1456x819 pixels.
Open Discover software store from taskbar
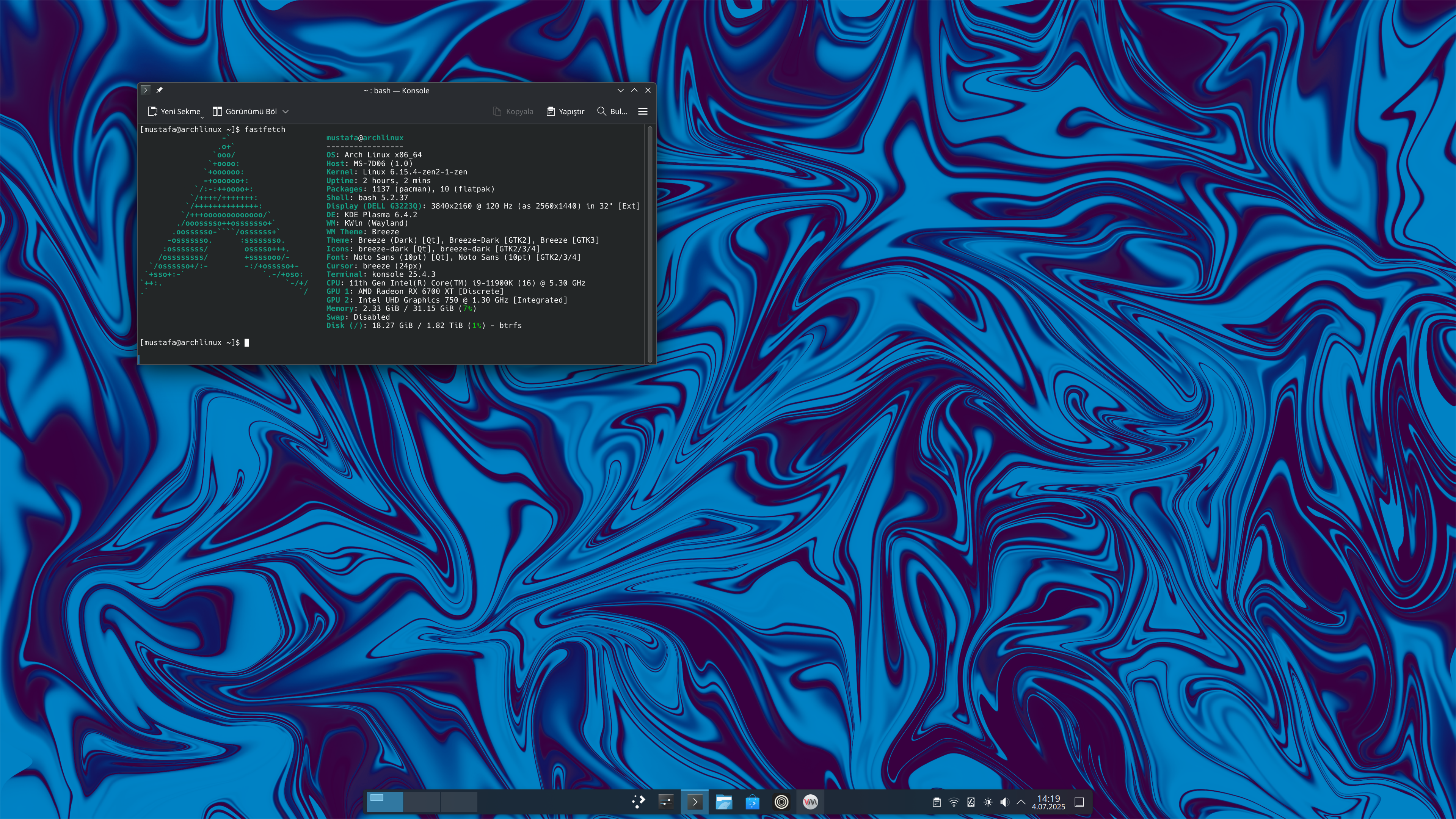point(752,802)
